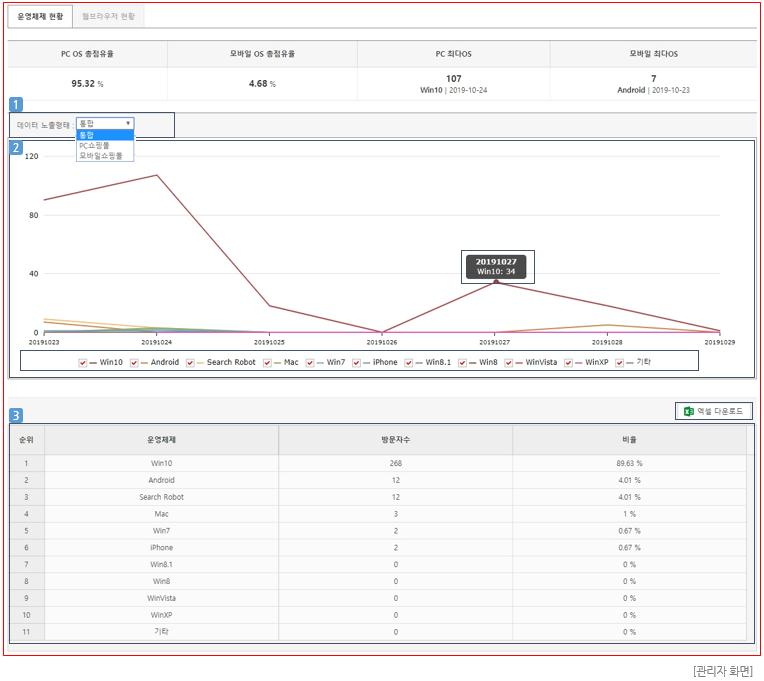This screenshot has width=764, height=681.
Task: Toggle the Mac legend checkbox
Action: [267, 363]
